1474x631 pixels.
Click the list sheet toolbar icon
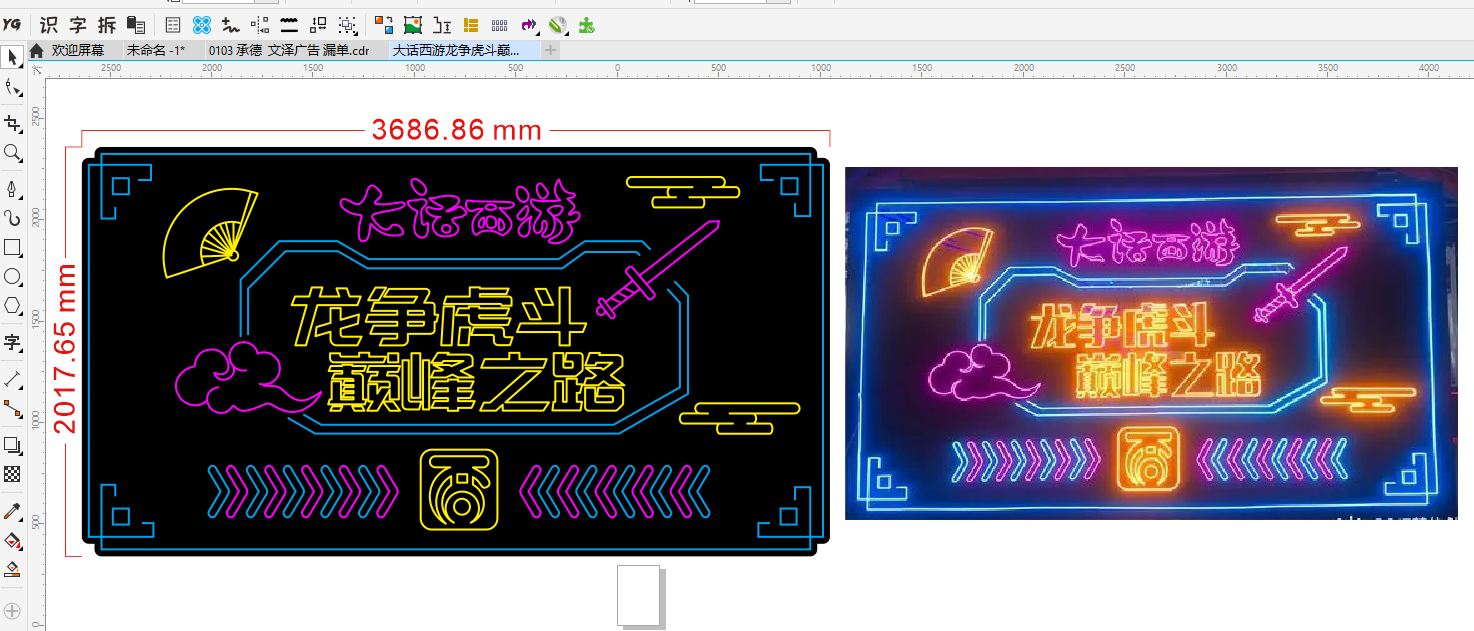click(173, 25)
